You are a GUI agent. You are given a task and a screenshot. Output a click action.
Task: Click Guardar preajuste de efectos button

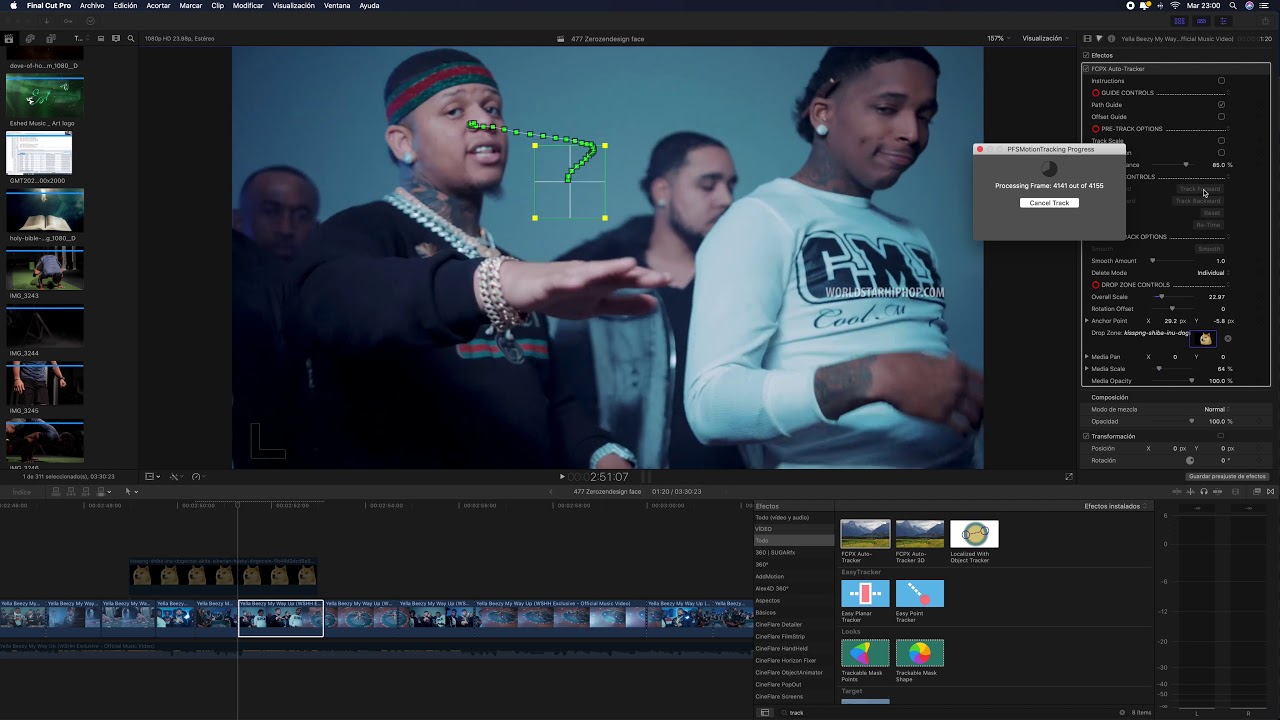[1228, 476]
